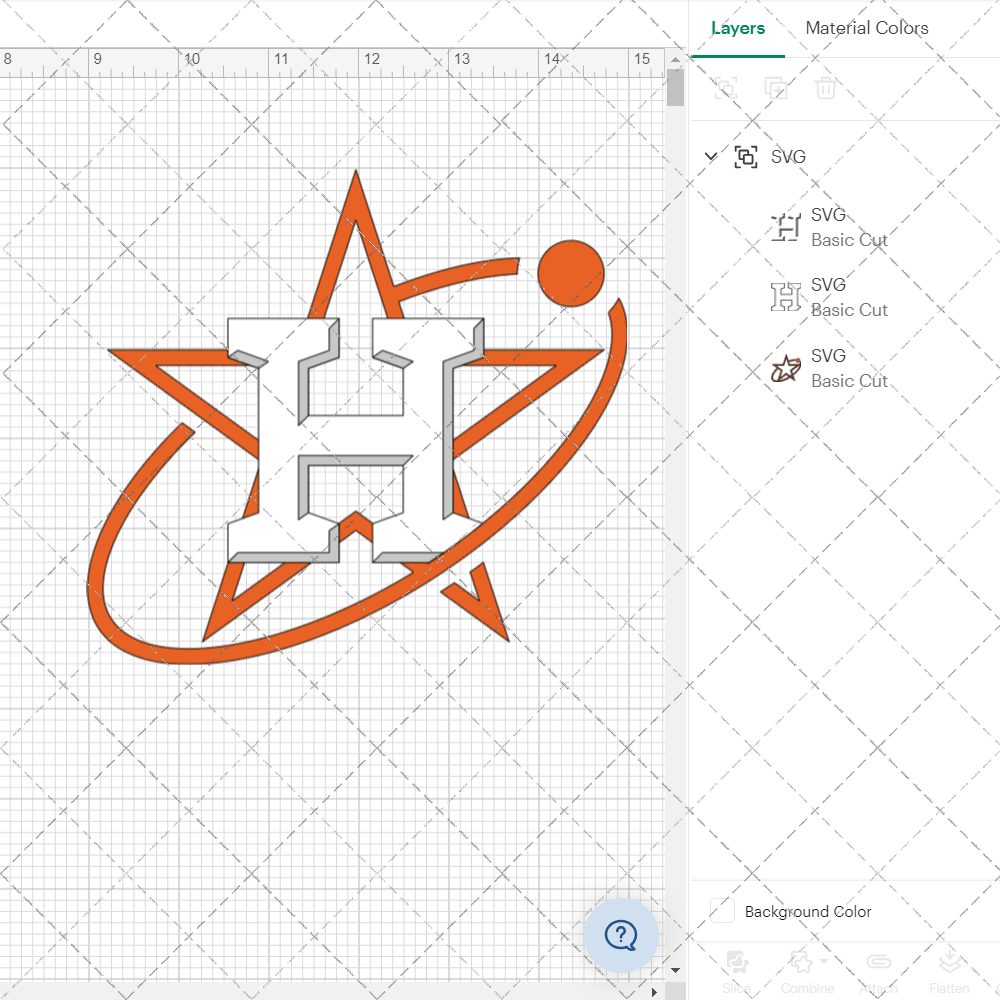Image resolution: width=1000 pixels, height=1000 pixels.
Task: Click the Background Color label
Action: pyautogui.click(x=807, y=911)
